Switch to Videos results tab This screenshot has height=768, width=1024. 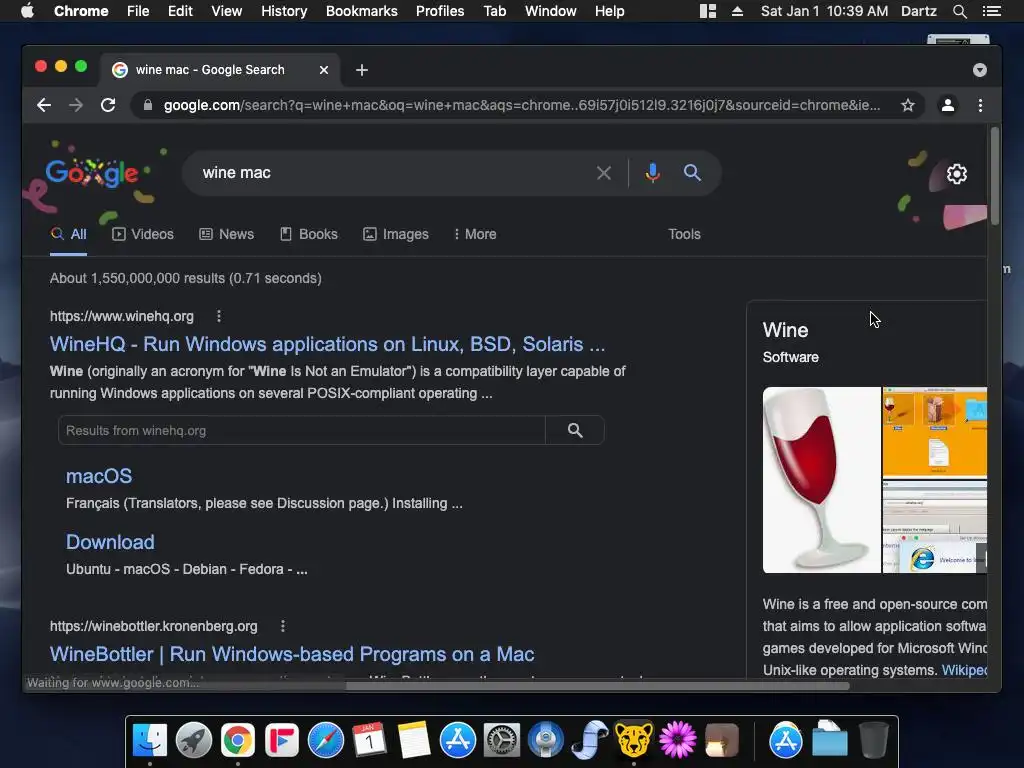pos(142,234)
